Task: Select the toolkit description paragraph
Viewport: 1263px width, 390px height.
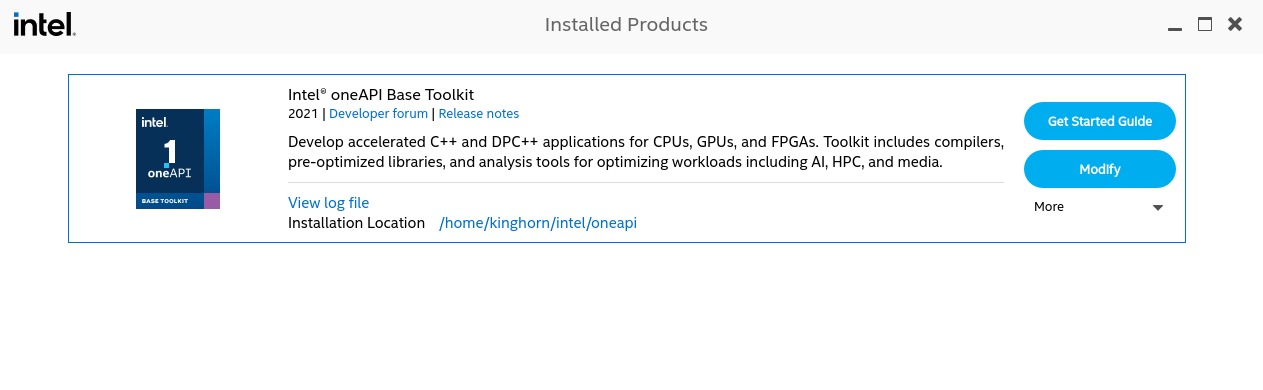Action: [x=645, y=151]
